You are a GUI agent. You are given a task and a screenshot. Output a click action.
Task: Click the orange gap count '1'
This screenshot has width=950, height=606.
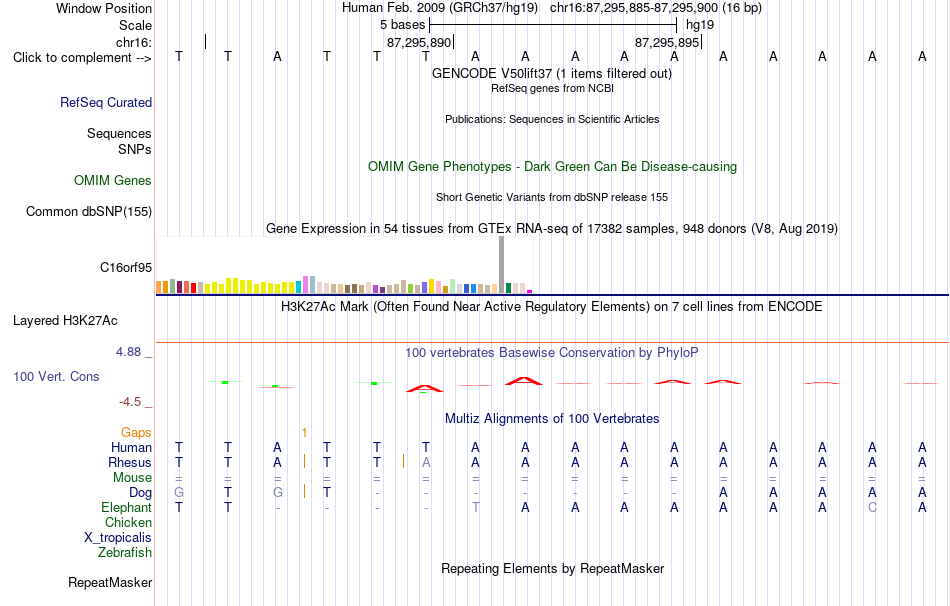tap(304, 433)
